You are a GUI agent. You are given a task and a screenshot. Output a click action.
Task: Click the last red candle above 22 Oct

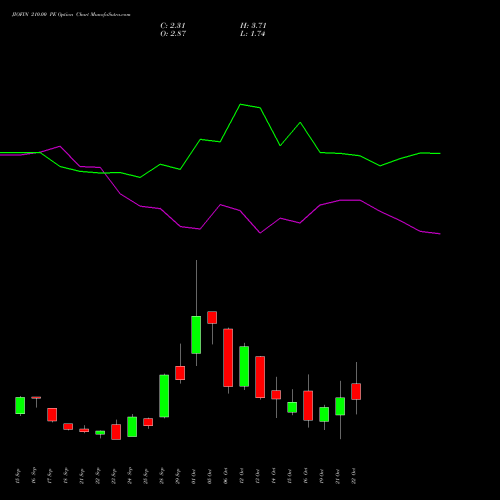(x=356, y=391)
